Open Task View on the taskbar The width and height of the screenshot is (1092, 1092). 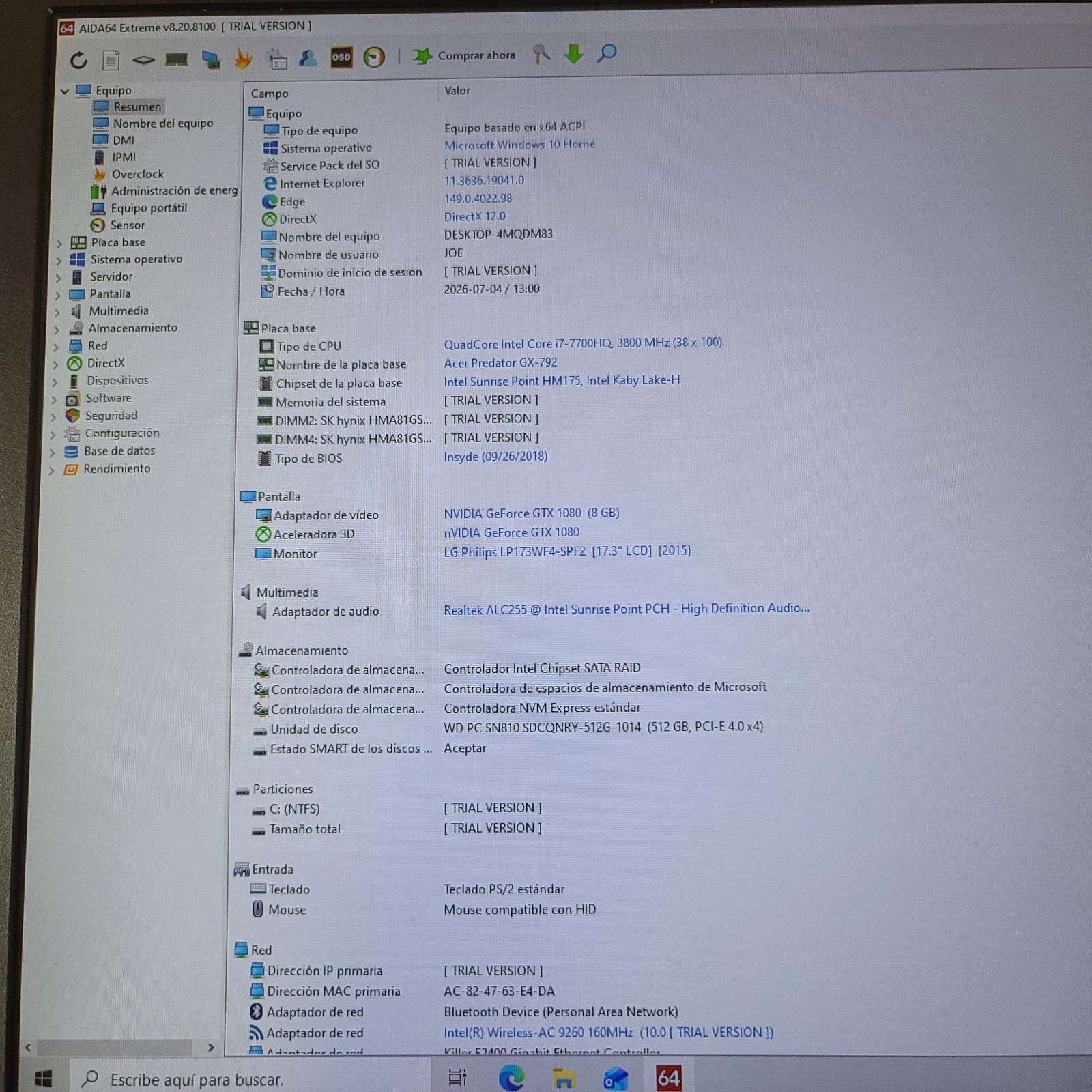[x=457, y=1078]
